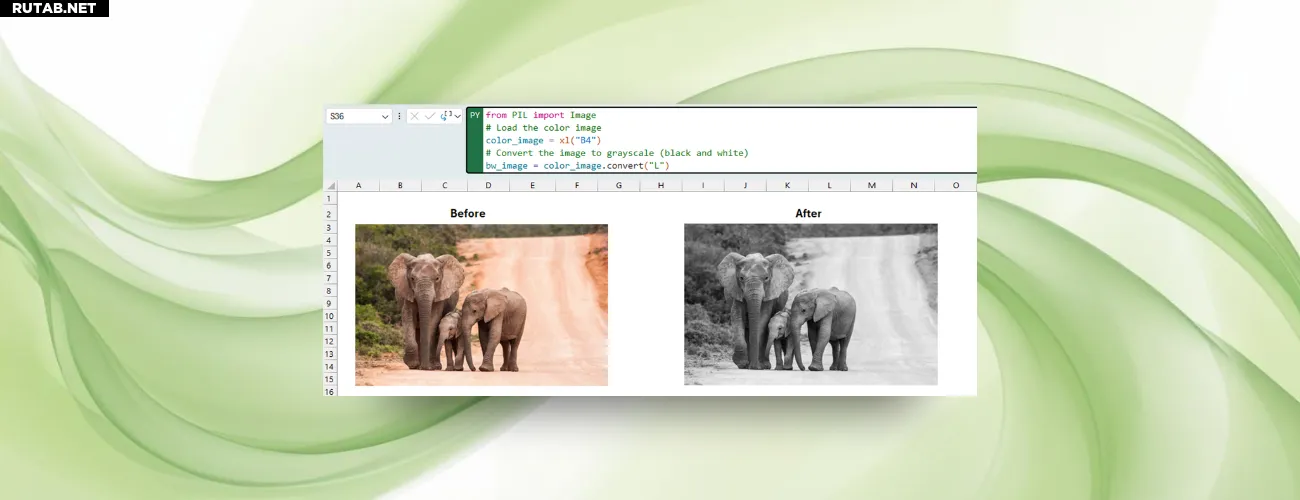Select the grayscale elephant picture
This screenshot has width=1300, height=500.
[x=811, y=305]
